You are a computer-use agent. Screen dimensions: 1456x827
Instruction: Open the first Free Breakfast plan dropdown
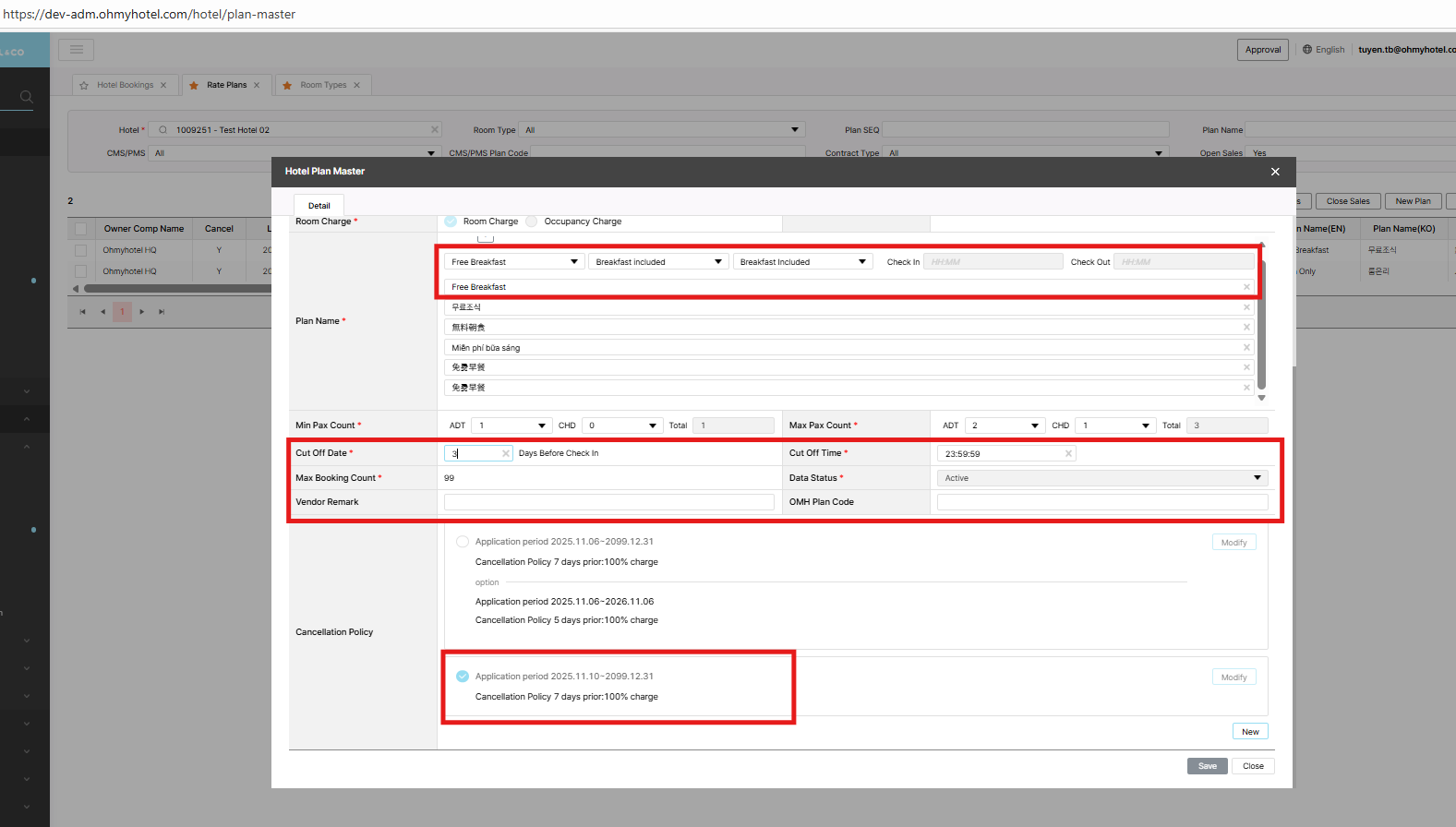(x=513, y=262)
